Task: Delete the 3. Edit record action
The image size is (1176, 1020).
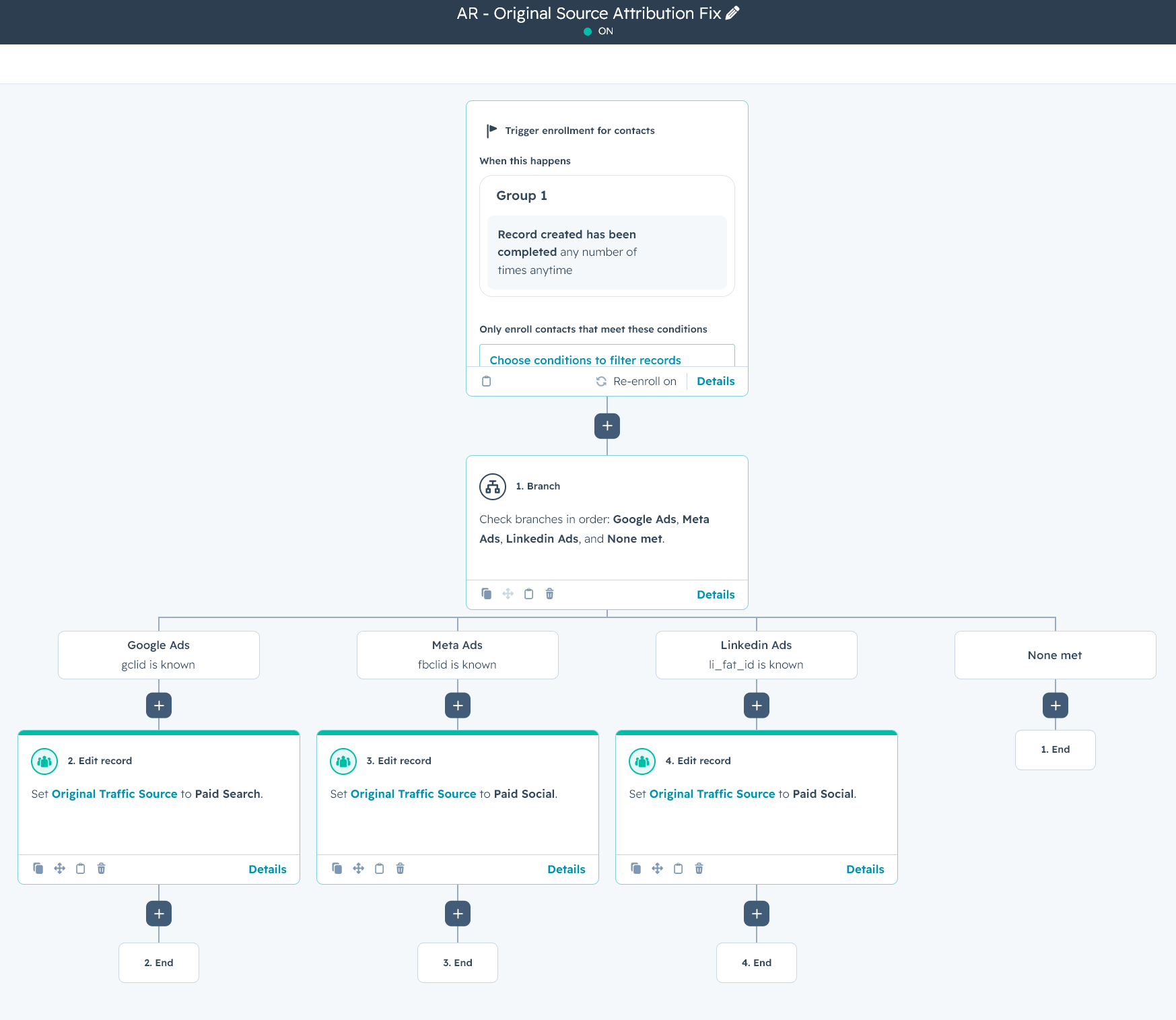Action: (x=401, y=869)
